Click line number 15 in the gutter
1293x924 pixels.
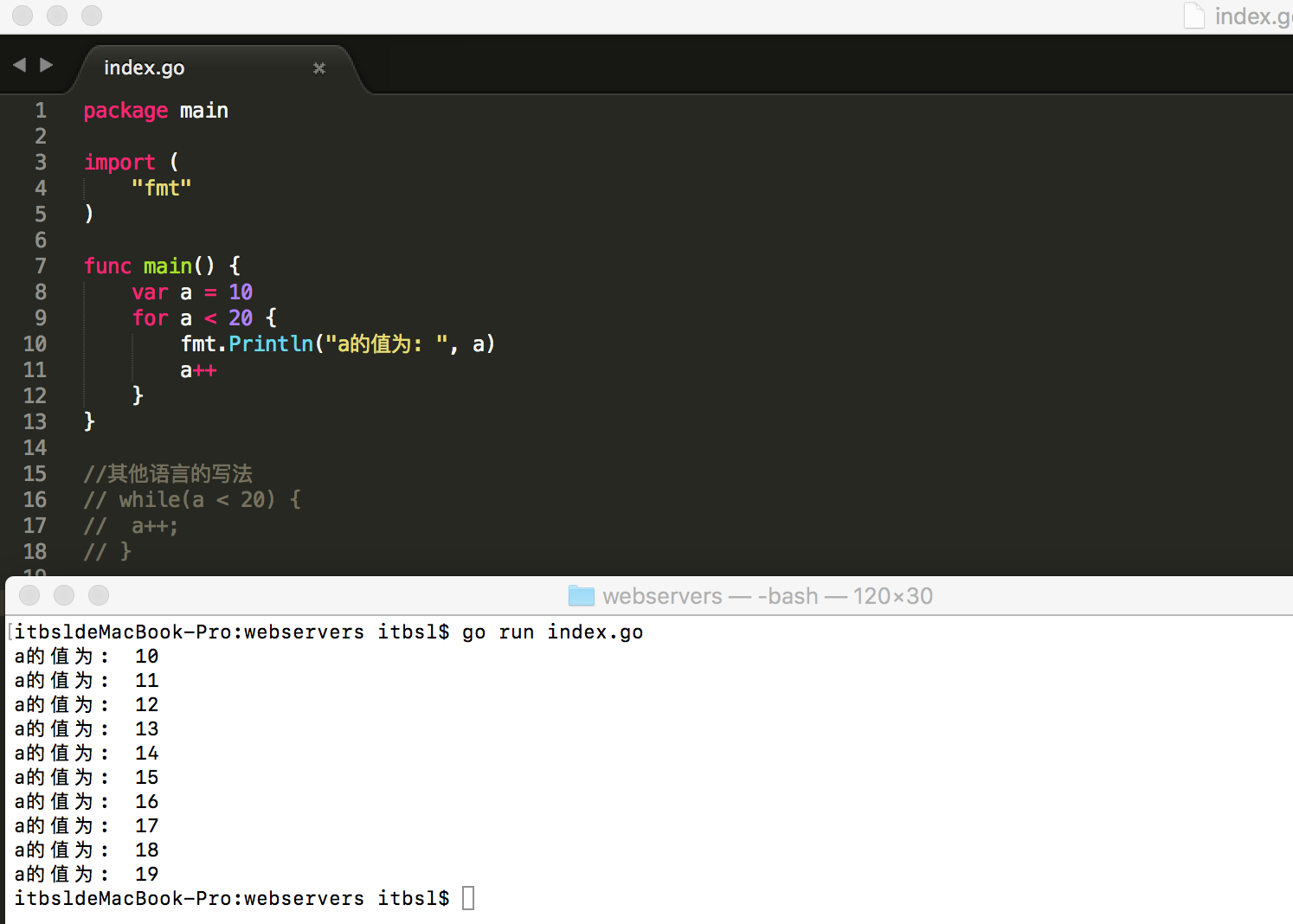pyautogui.click(x=35, y=473)
